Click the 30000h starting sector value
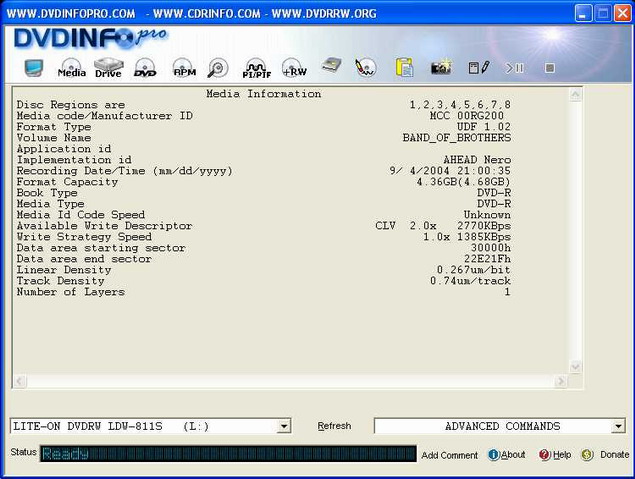Screen dimensions: 635x479 [x=491, y=248]
